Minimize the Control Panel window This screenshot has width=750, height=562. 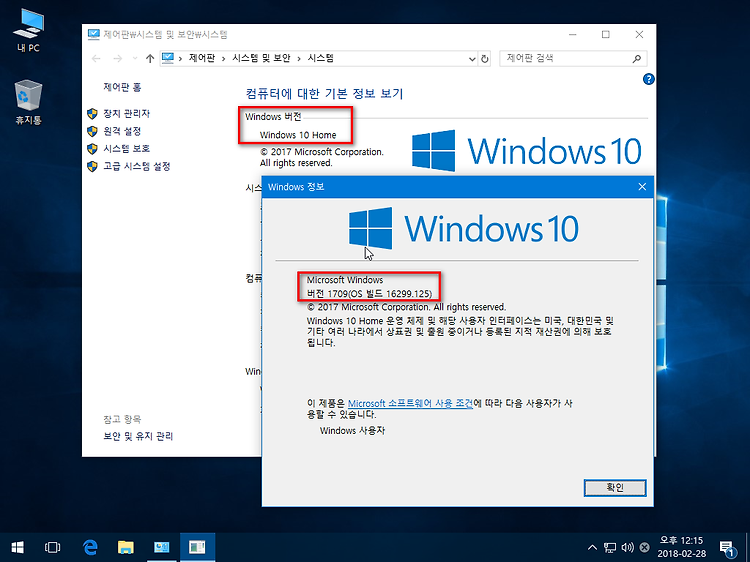click(573, 34)
